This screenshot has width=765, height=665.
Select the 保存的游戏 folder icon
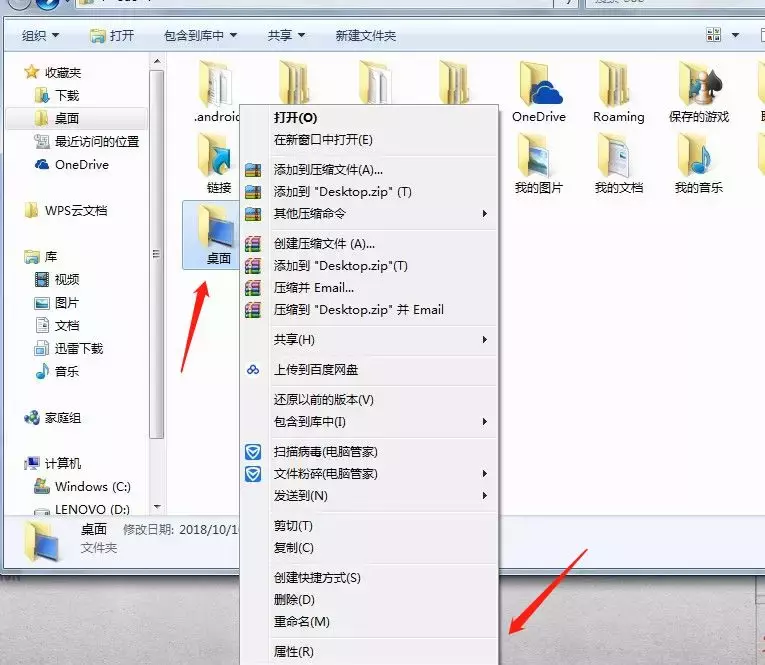click(699, 83)
